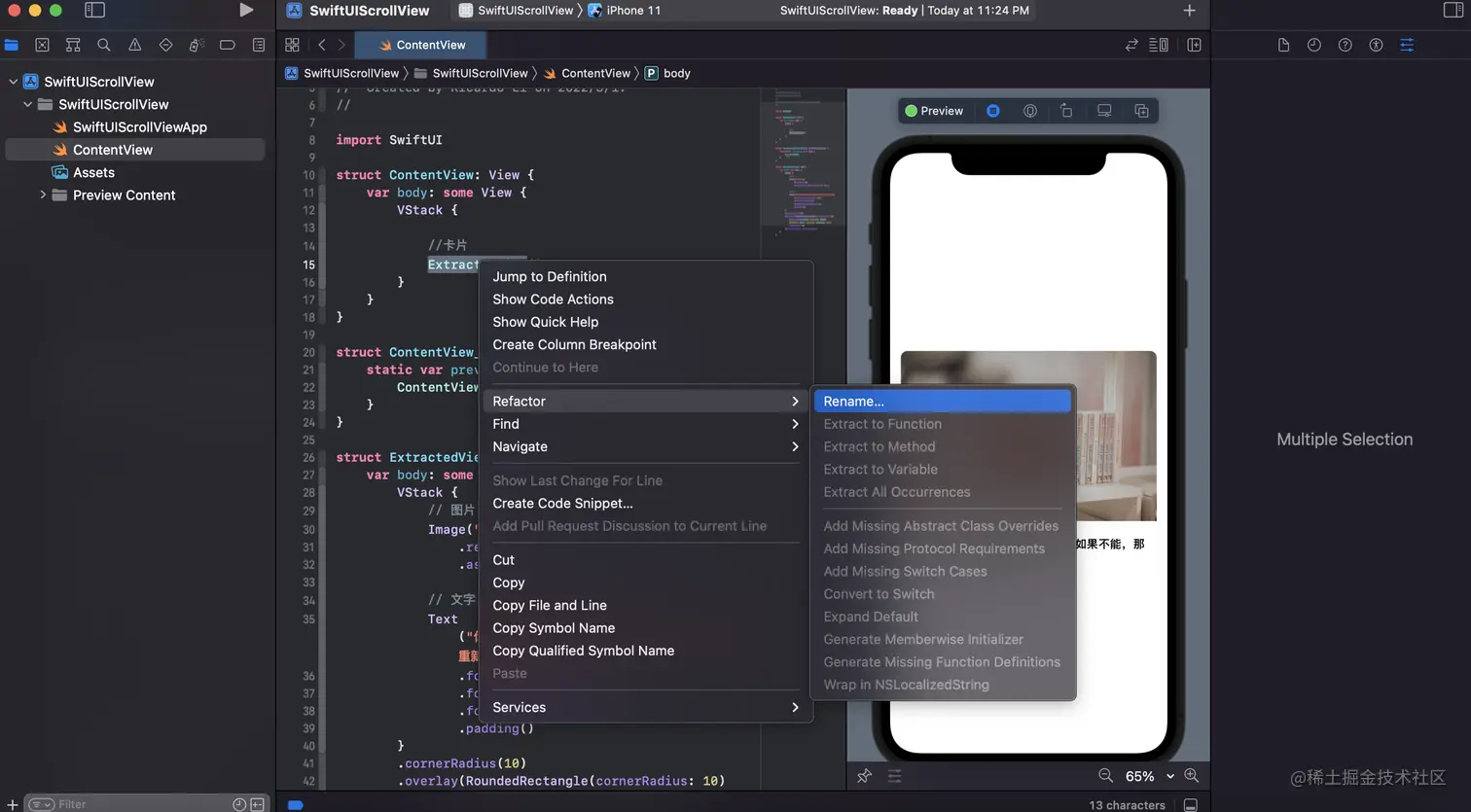Duplicate the preview icon
The image size is (1471, 812).
(1141, 111)
